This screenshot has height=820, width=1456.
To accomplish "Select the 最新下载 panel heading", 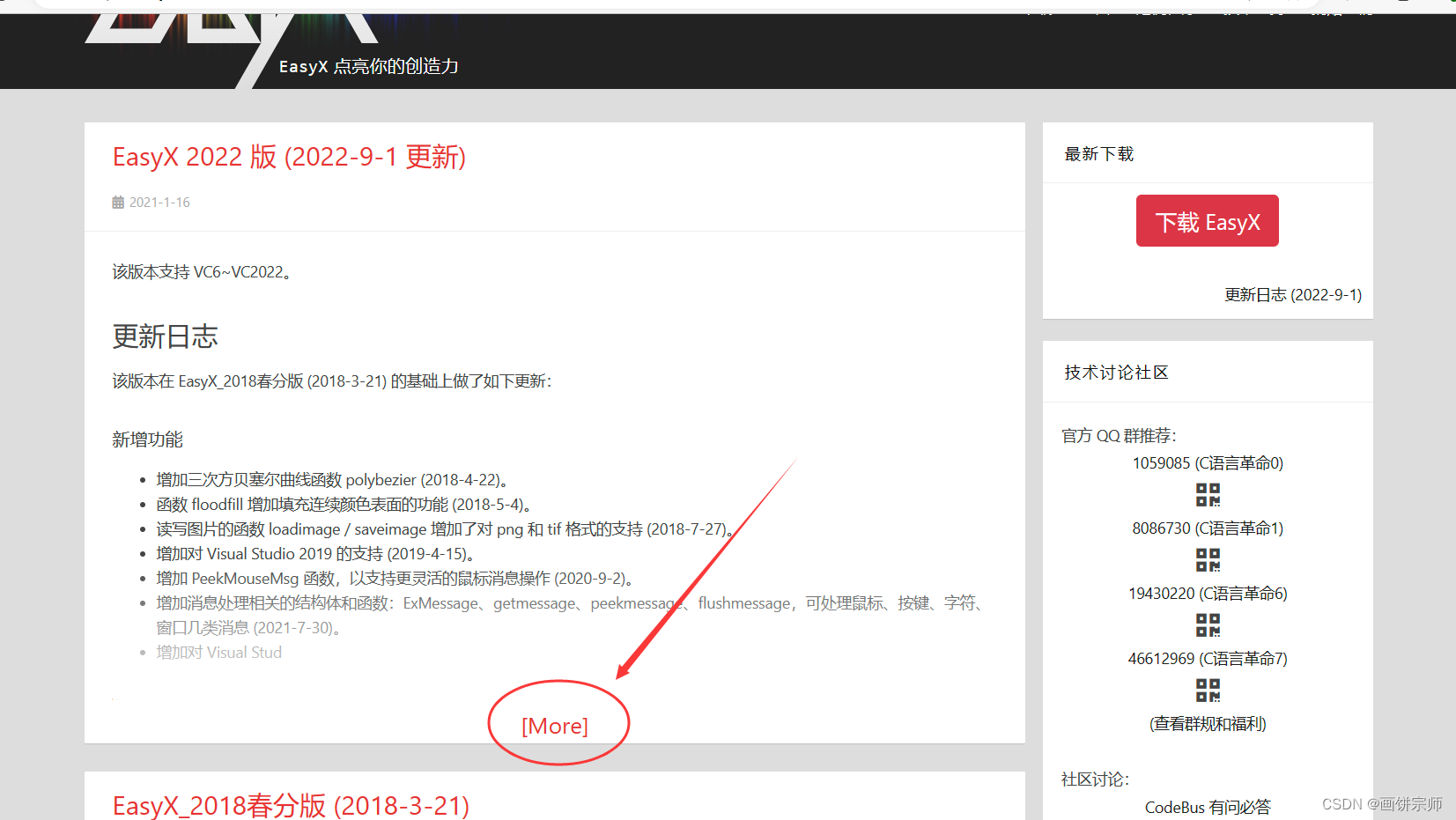I will point(1099,154).
